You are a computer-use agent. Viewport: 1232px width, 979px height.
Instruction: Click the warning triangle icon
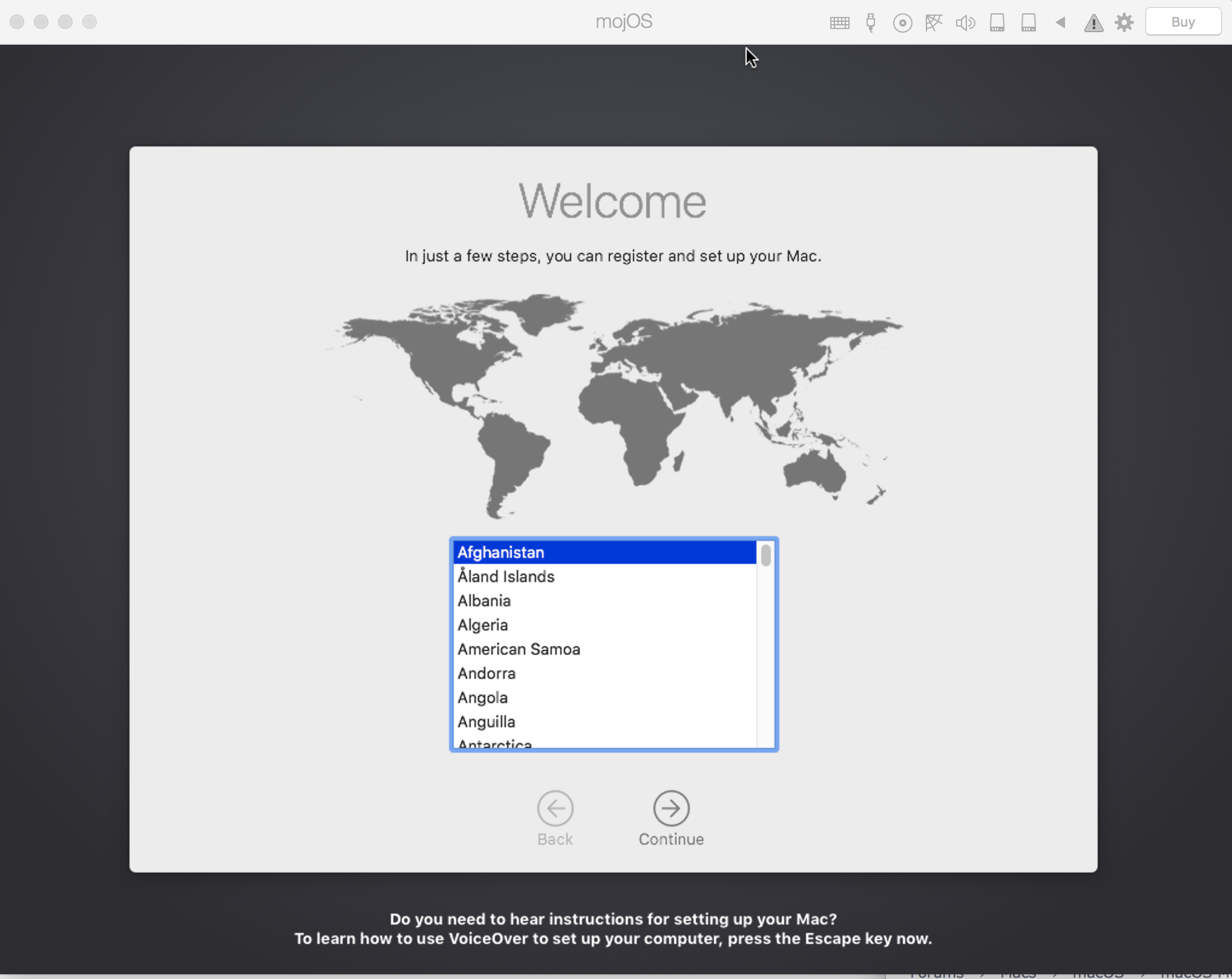(x=1093, y=23)
